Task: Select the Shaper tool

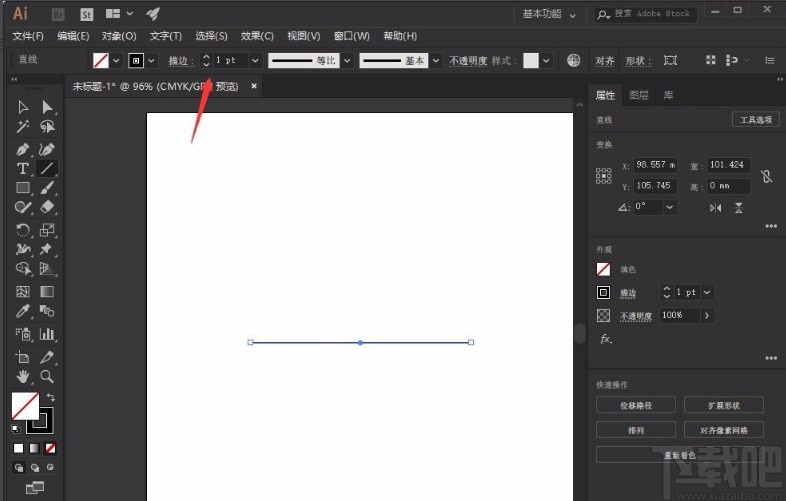Action: pos(23,207)
